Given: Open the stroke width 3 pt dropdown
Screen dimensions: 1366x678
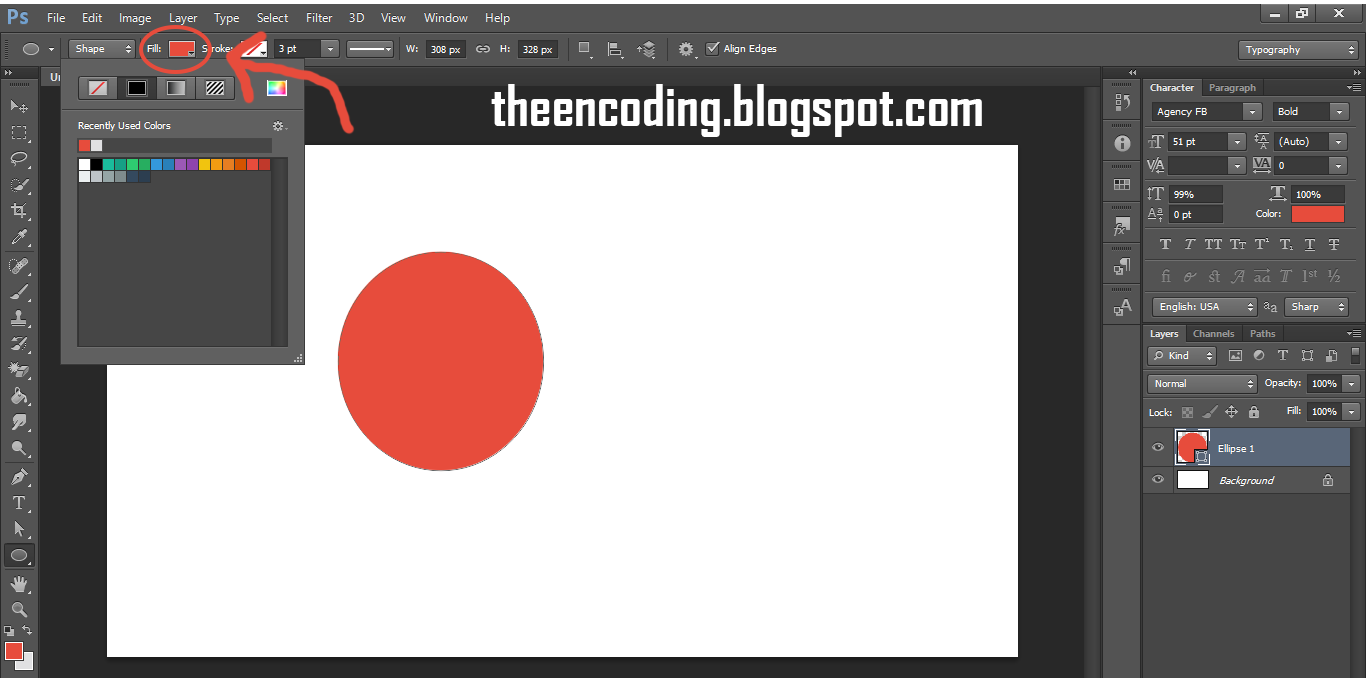Looking at the screenshot, I should pyautogui.click(x=330, y=49).
